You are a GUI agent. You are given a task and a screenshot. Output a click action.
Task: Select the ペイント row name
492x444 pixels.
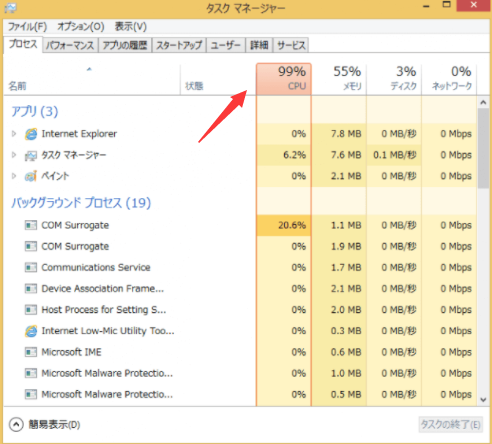click(x=55, y=176)
